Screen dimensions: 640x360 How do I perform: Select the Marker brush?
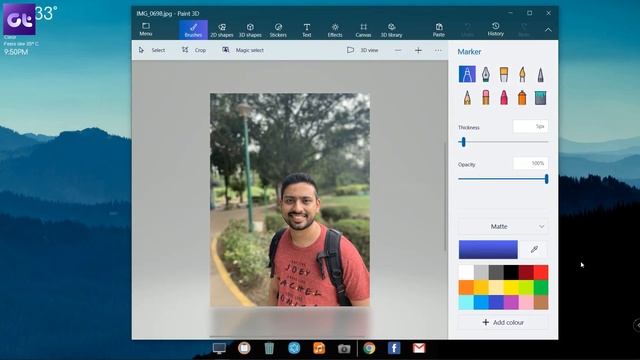pos(467,74)
